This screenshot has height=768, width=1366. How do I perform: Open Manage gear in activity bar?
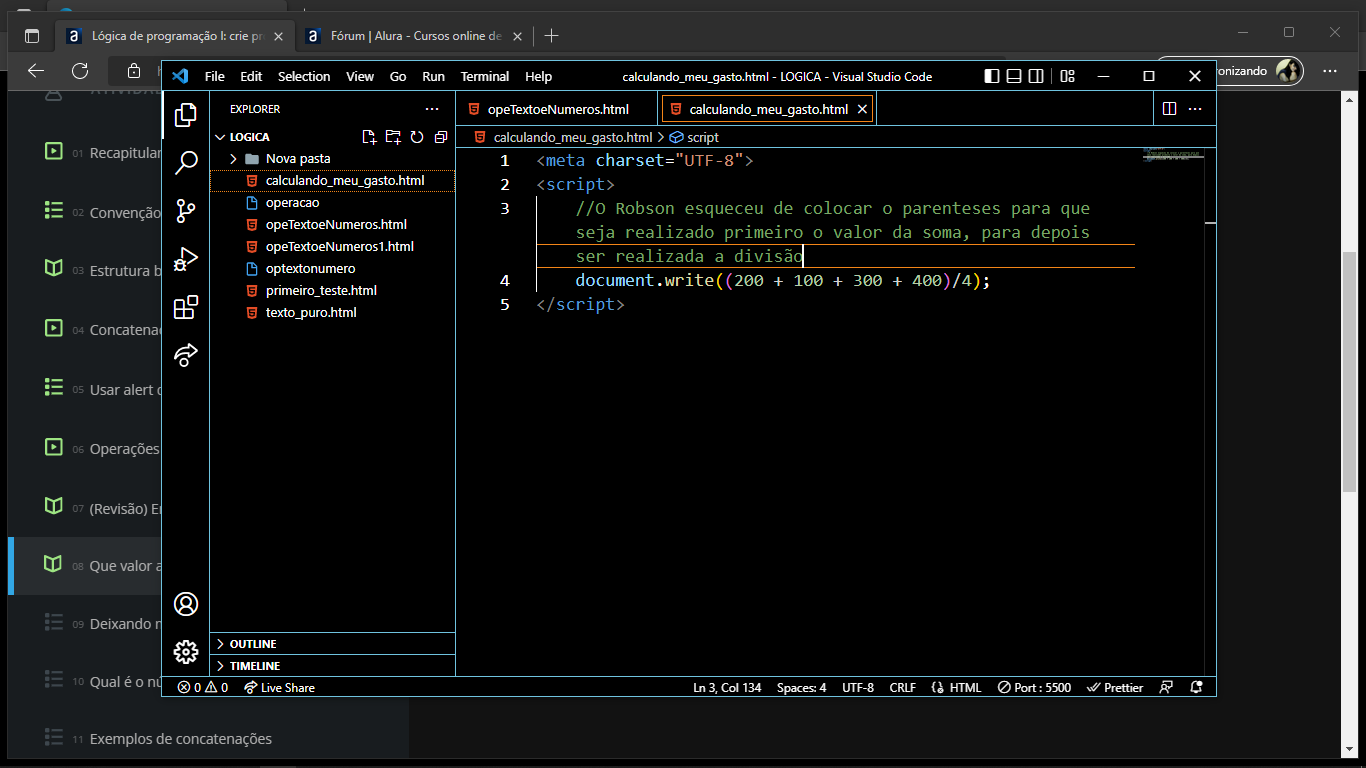coord(185,652)
